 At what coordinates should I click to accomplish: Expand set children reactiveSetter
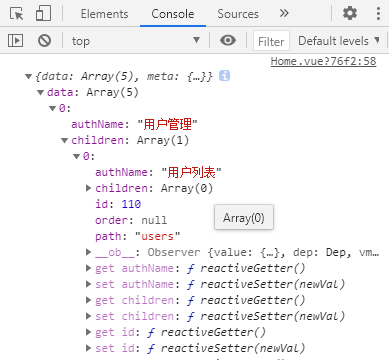click(88, 316)
